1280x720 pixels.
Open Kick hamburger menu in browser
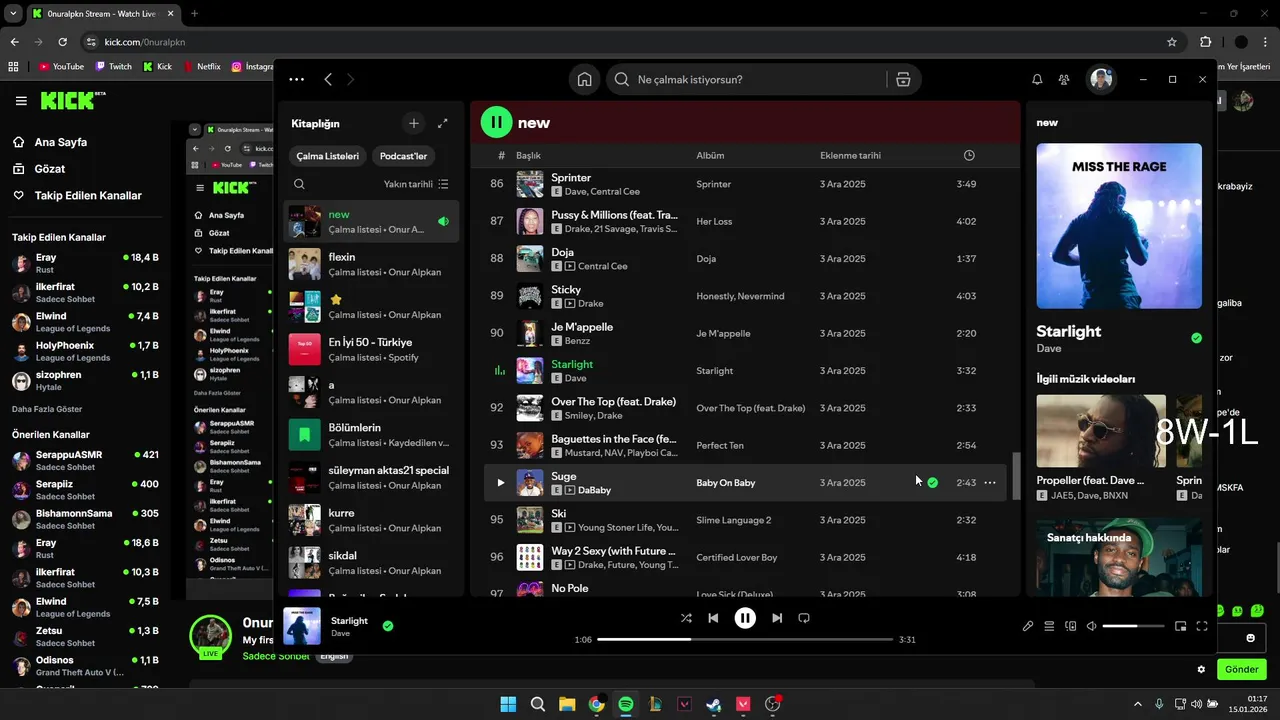pyautogui.click(x=21, y=101)
